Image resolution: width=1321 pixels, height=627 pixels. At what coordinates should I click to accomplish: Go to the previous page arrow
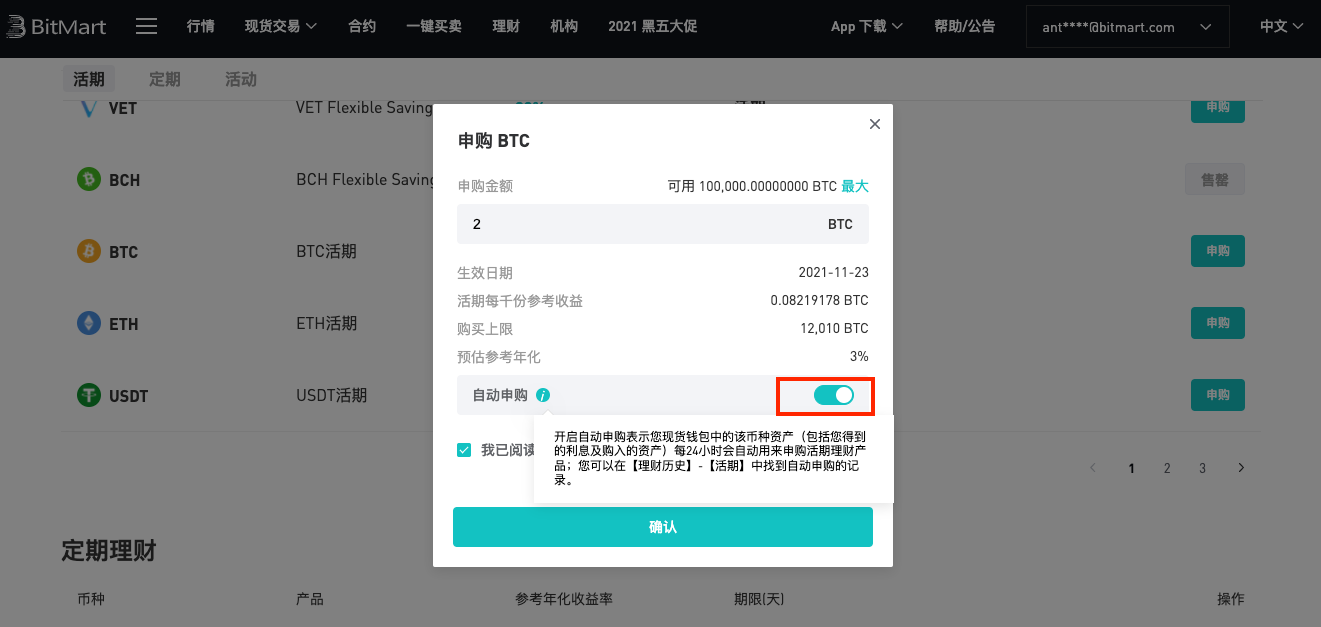tap(1093, 468)
